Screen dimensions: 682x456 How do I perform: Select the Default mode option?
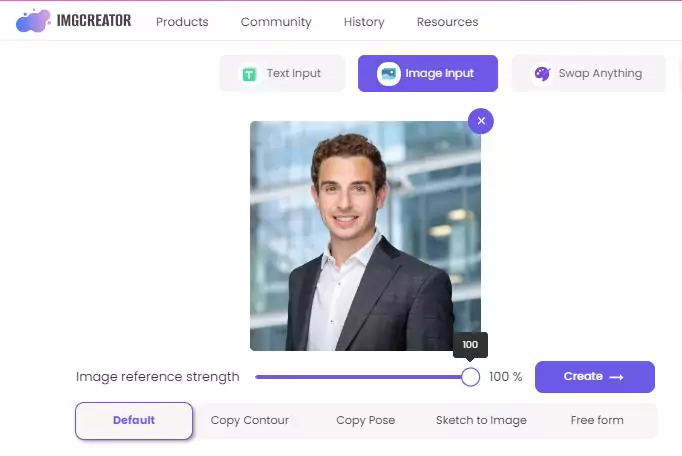pos(134,421)
